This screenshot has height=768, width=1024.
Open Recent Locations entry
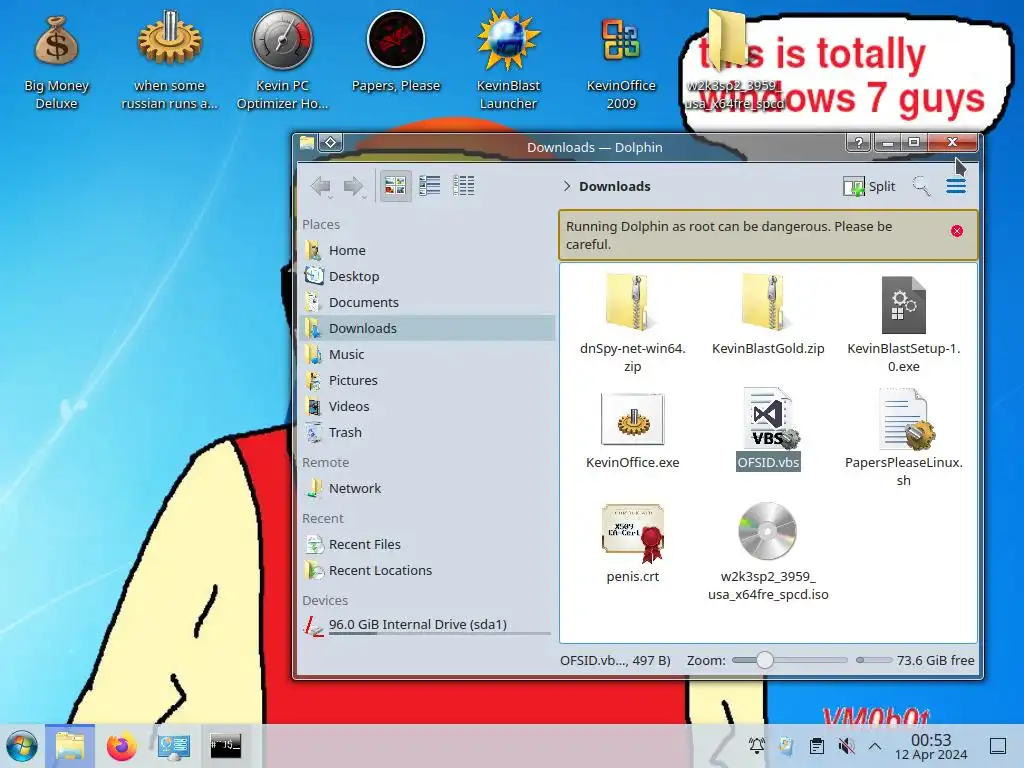point(429,571)
